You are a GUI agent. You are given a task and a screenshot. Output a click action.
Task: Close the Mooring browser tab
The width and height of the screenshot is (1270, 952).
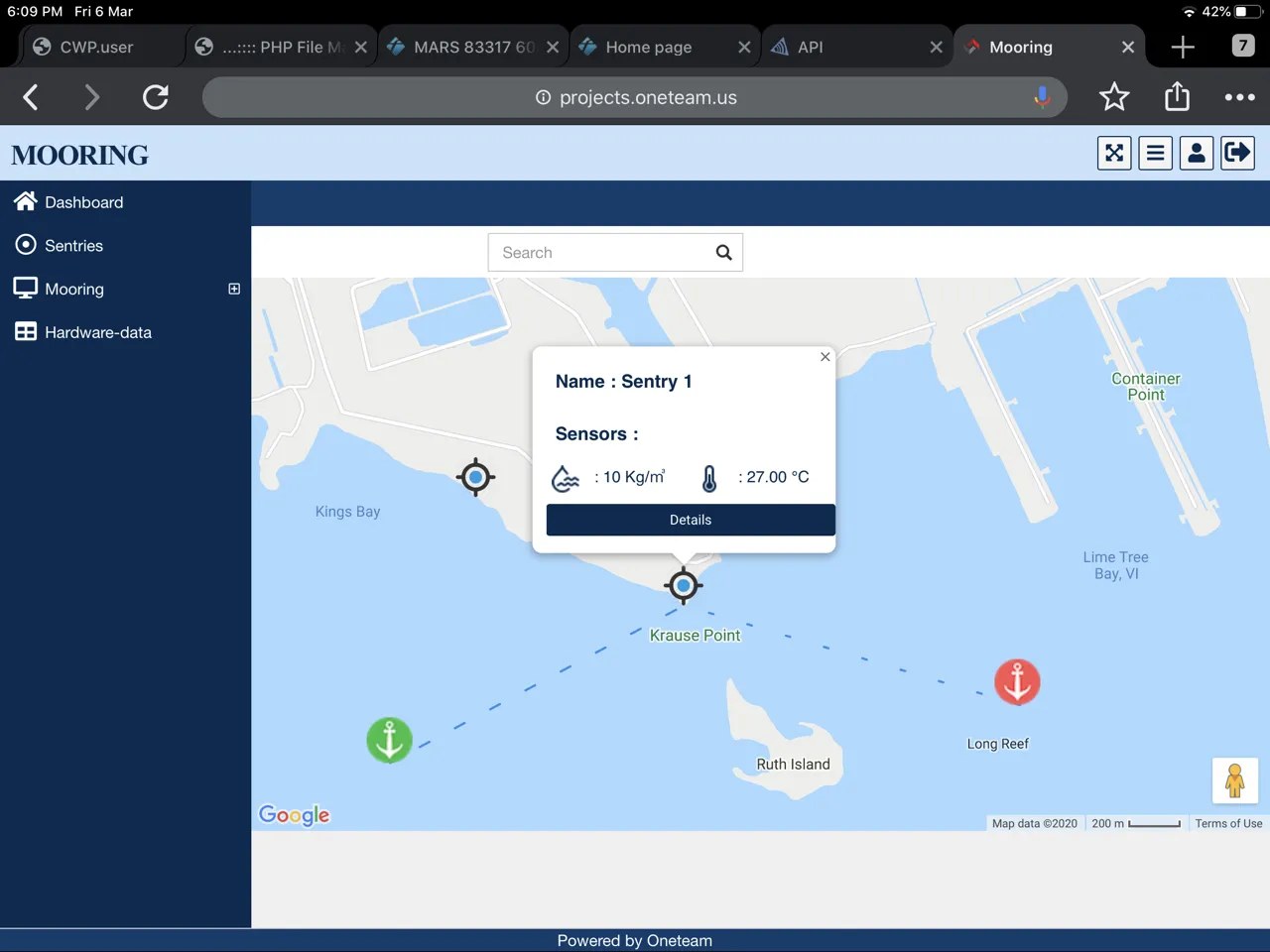coord(1128,47)
